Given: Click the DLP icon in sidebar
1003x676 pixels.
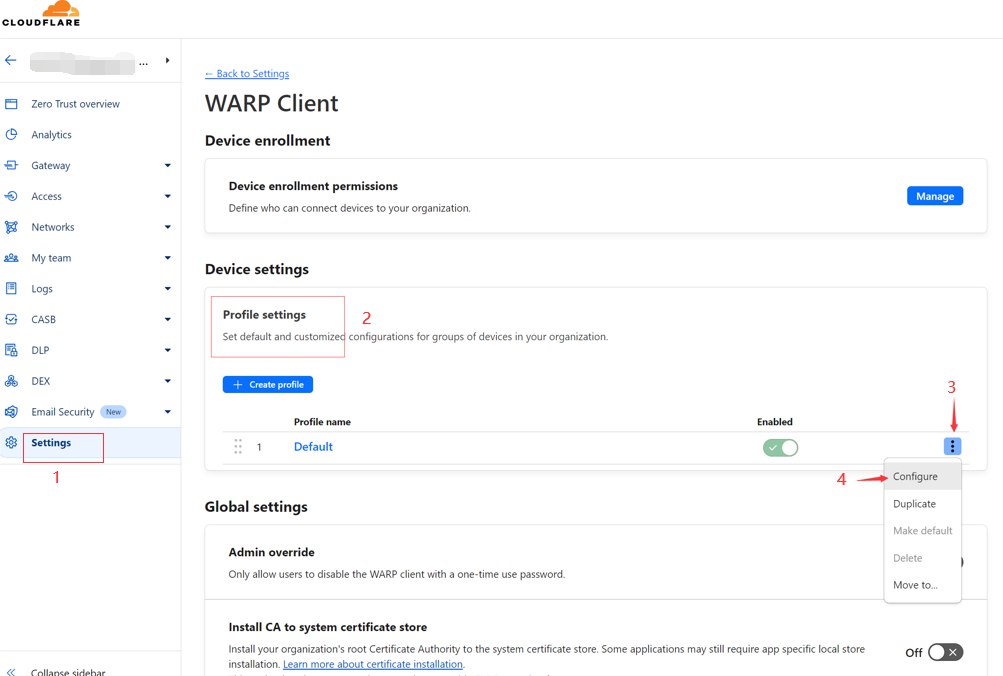Looking at the screenshot, I should (12, 351).
